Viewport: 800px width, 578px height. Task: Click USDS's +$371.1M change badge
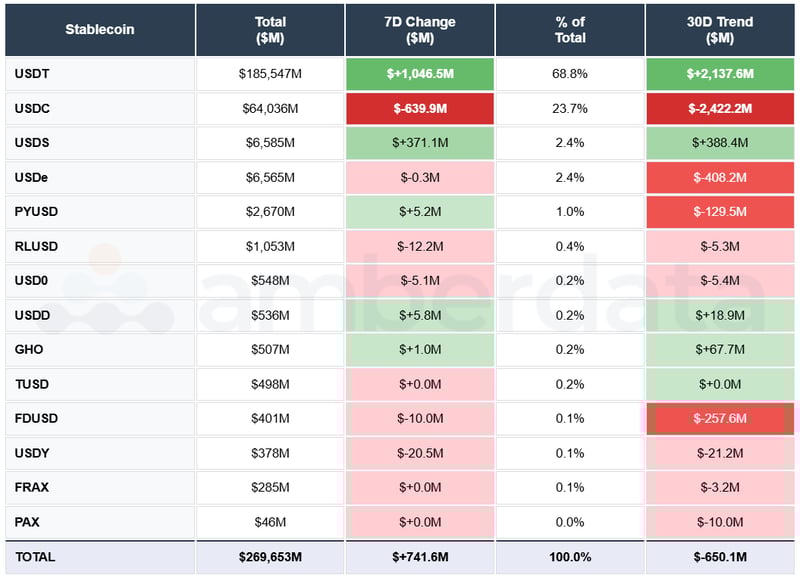tap(420, 142)
